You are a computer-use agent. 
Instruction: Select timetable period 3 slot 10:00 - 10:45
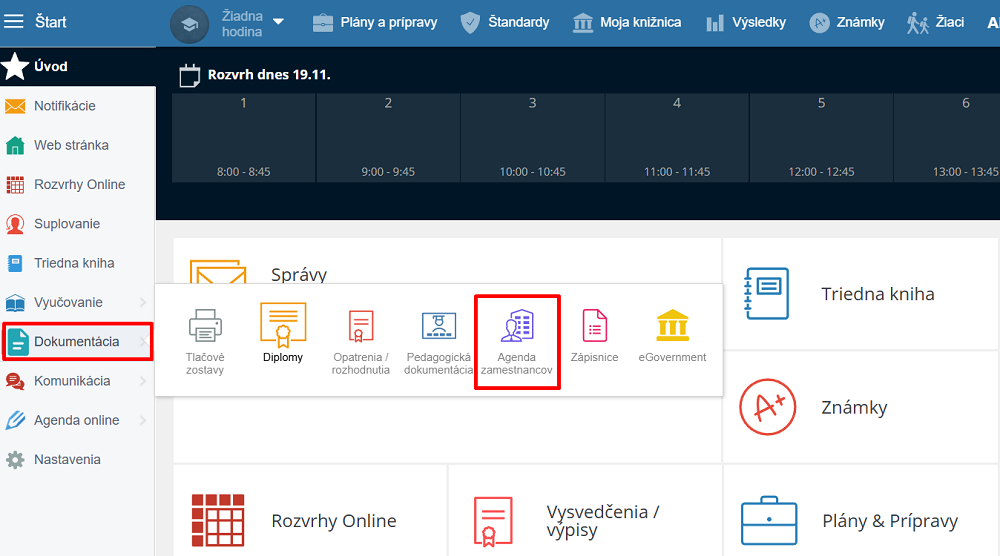click(532, 138)
